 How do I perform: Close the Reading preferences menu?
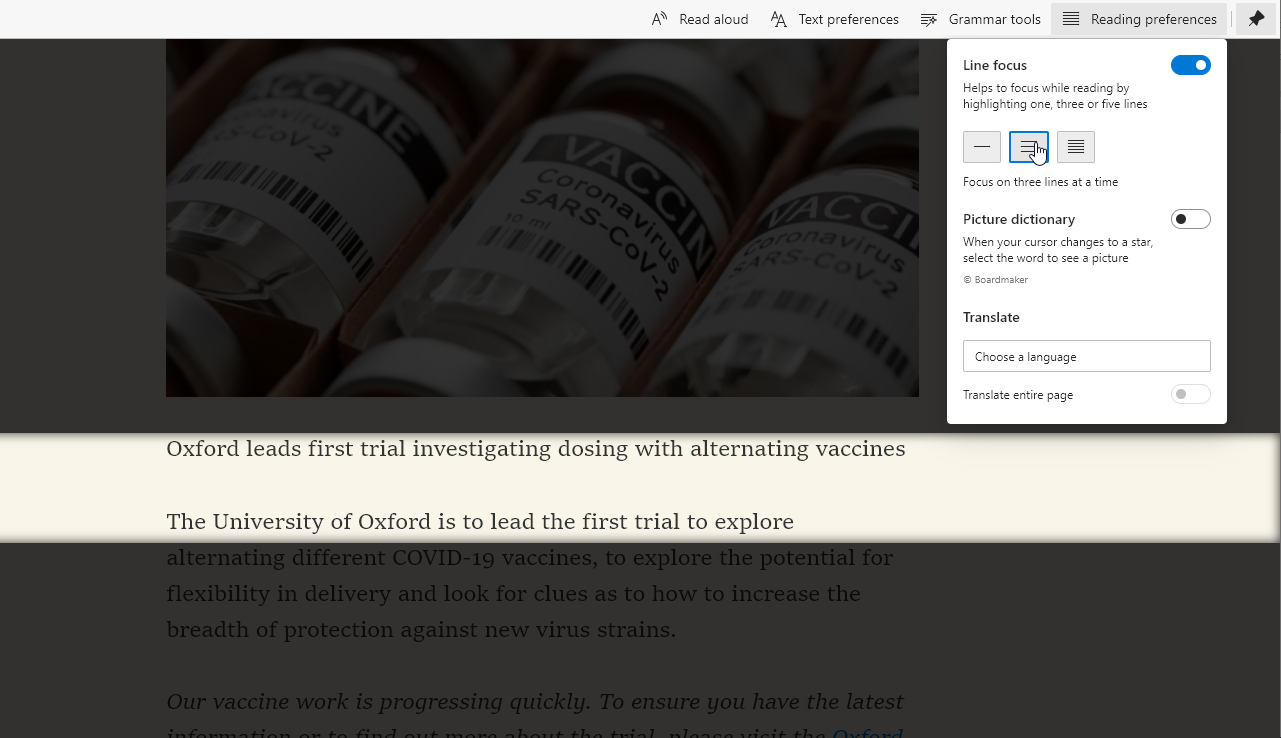[x=1139, y=19]
